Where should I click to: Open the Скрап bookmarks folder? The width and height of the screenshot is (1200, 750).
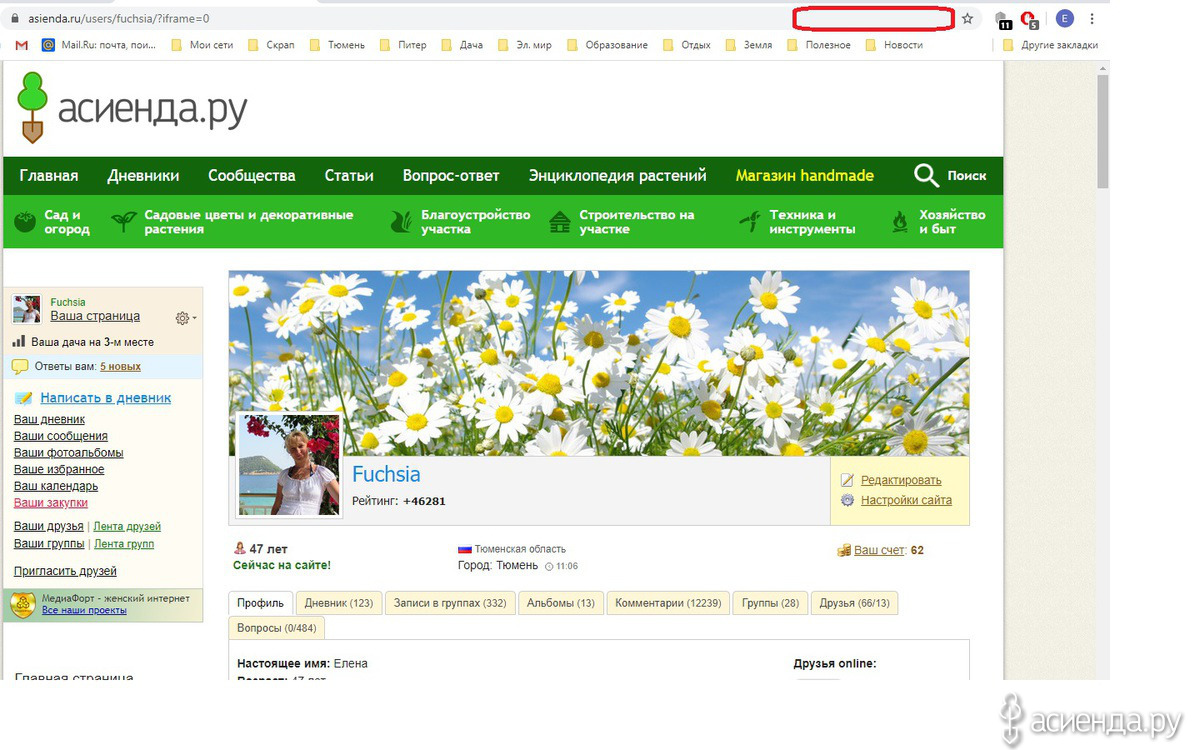click(x=271, y=45)
